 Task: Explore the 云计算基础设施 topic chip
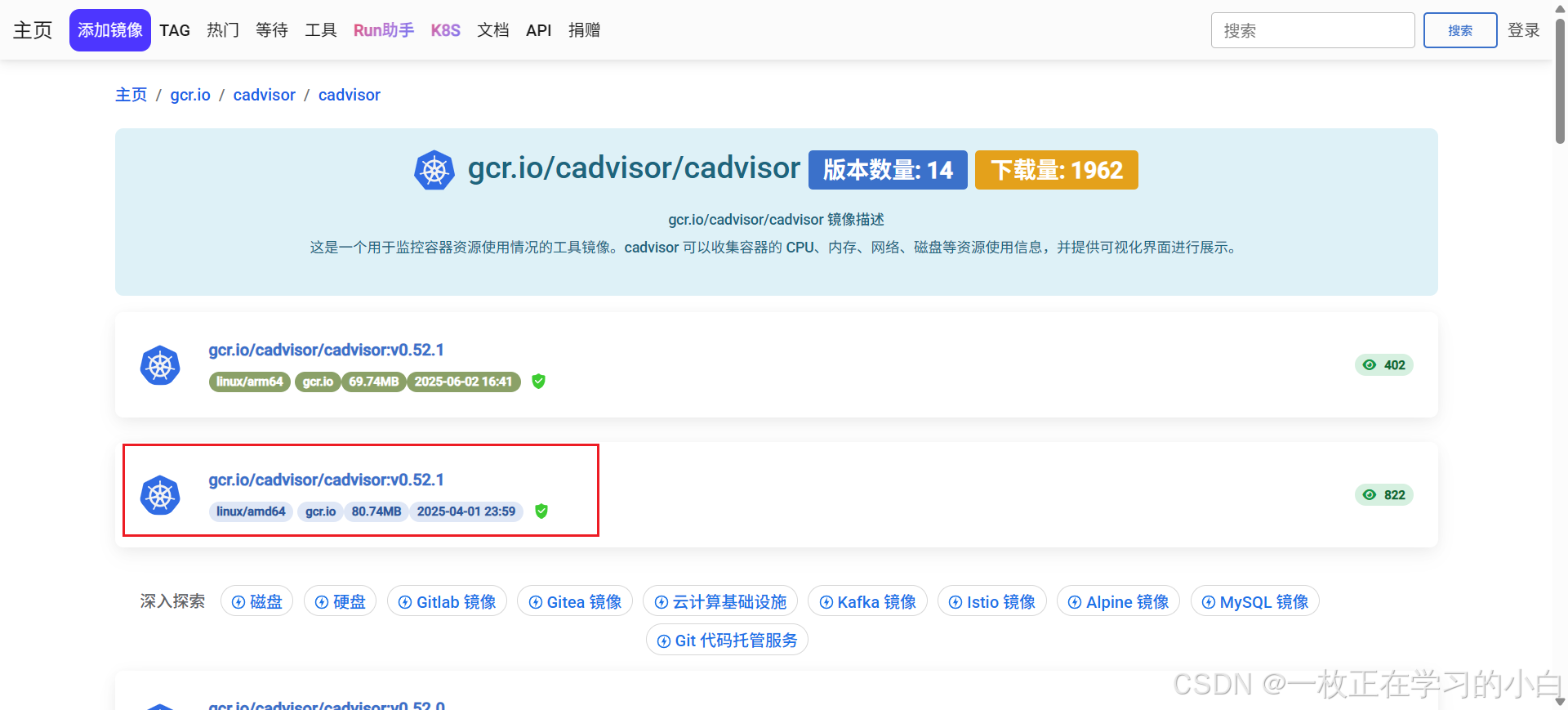point(720,601)
